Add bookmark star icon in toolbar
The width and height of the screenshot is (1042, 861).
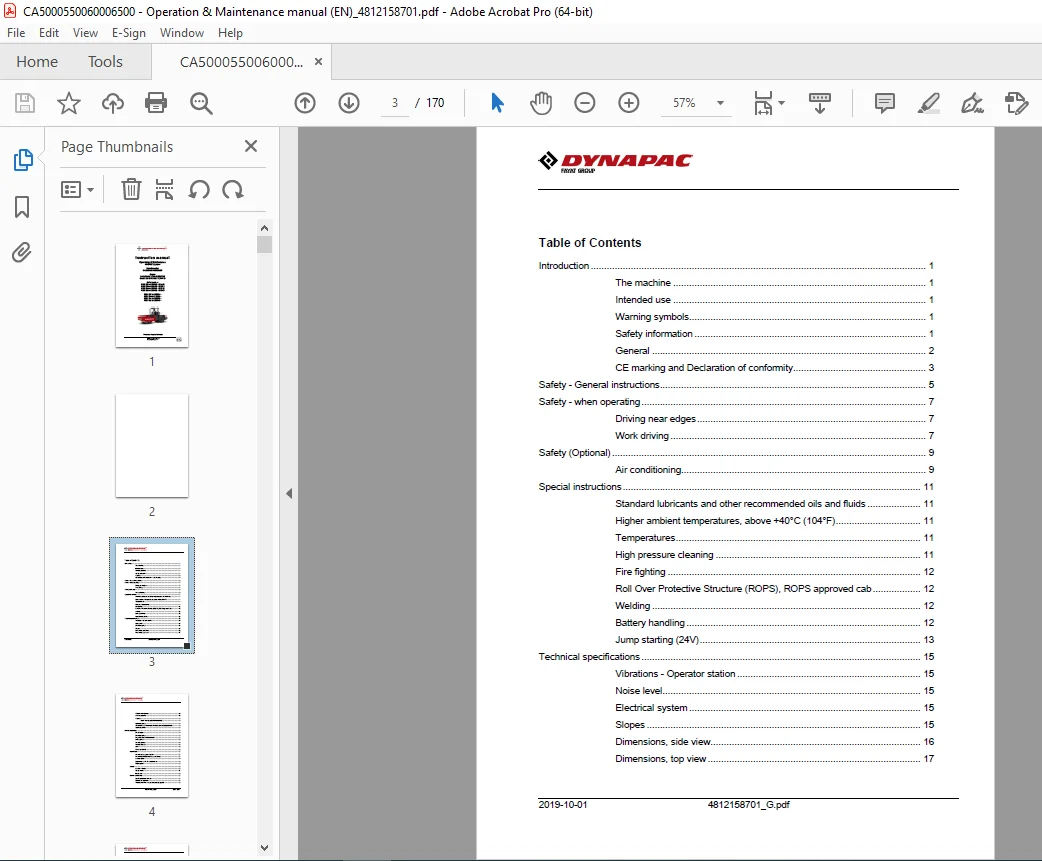click(x=68, y=103)
